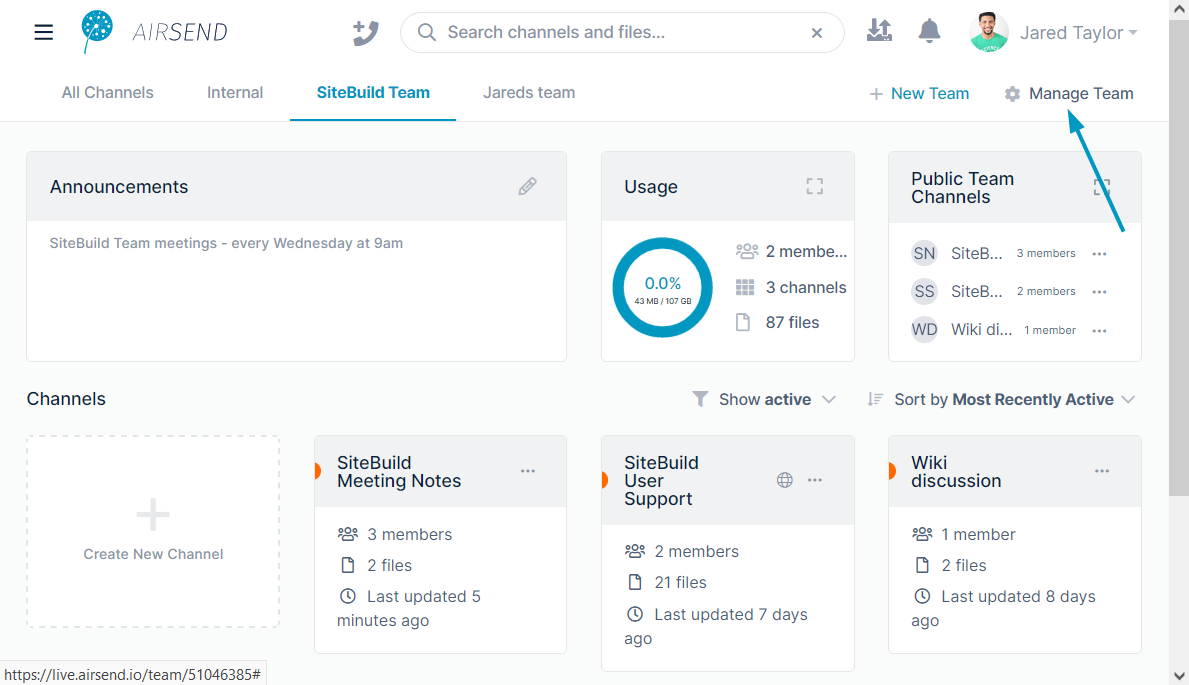Click the sort order icon
This screenshot has height=685, width=1189.
coord(876,399)
